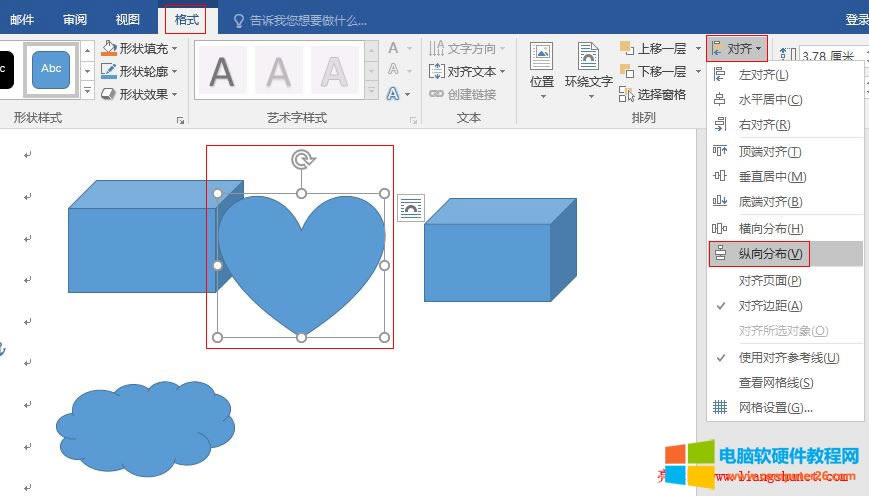Open 艺术字样式 group dialog launcher
The height and width of the screenshot is (496, 869).
(x=413, y=120)
